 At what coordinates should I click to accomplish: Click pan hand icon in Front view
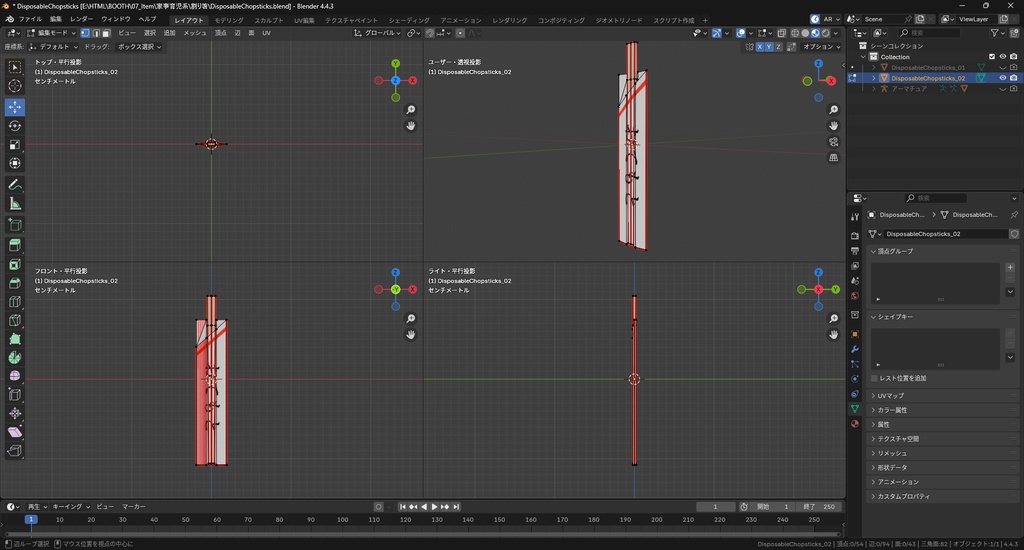[x=410, y=334]
